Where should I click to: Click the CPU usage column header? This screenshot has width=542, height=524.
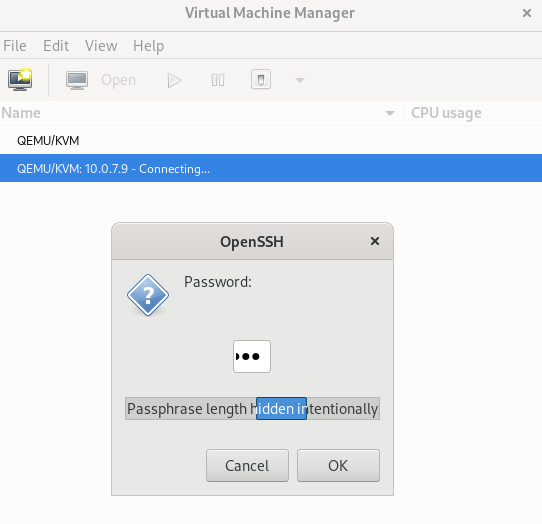473,113
